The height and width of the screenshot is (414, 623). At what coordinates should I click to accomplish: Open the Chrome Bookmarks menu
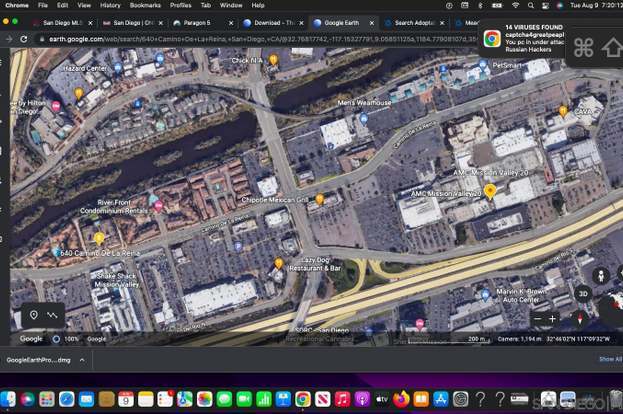pos(145,6)
